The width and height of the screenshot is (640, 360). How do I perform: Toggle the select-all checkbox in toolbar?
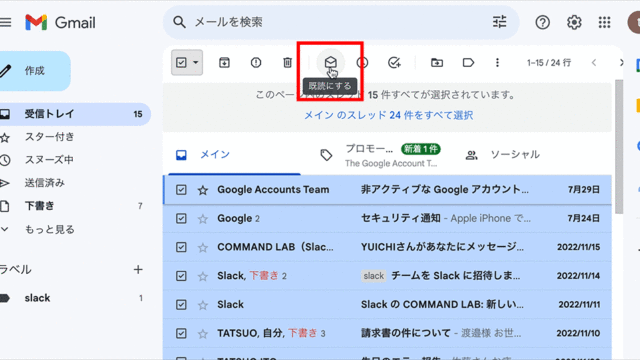point(181,62)
